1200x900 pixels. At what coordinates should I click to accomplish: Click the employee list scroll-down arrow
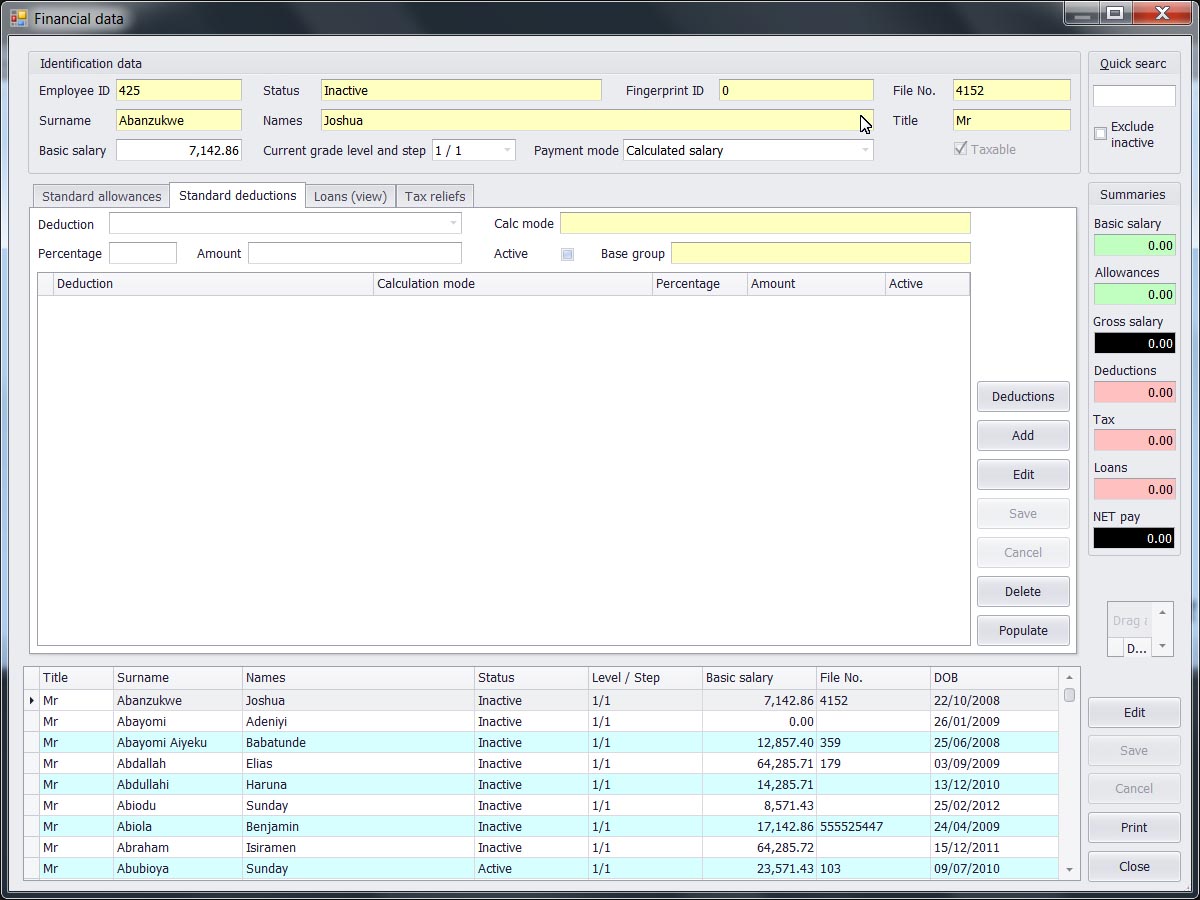1069,870
